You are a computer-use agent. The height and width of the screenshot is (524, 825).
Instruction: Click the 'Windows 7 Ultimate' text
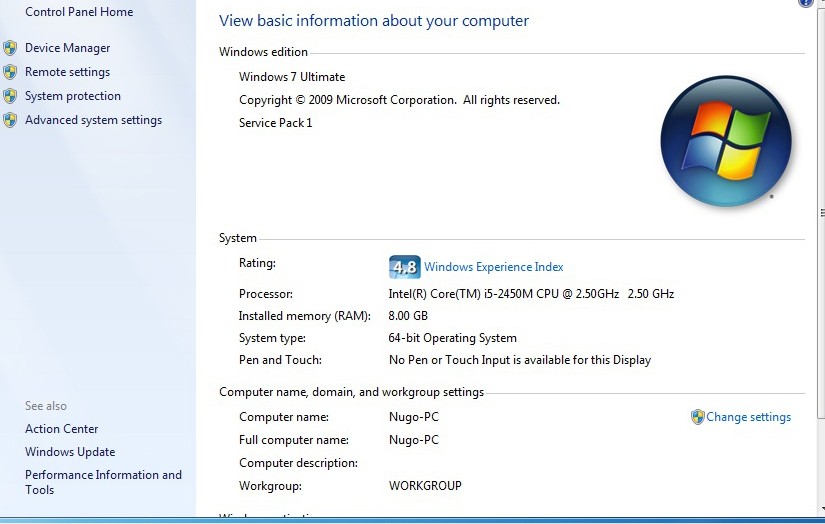pyautogui.click(x=292, y=77)
